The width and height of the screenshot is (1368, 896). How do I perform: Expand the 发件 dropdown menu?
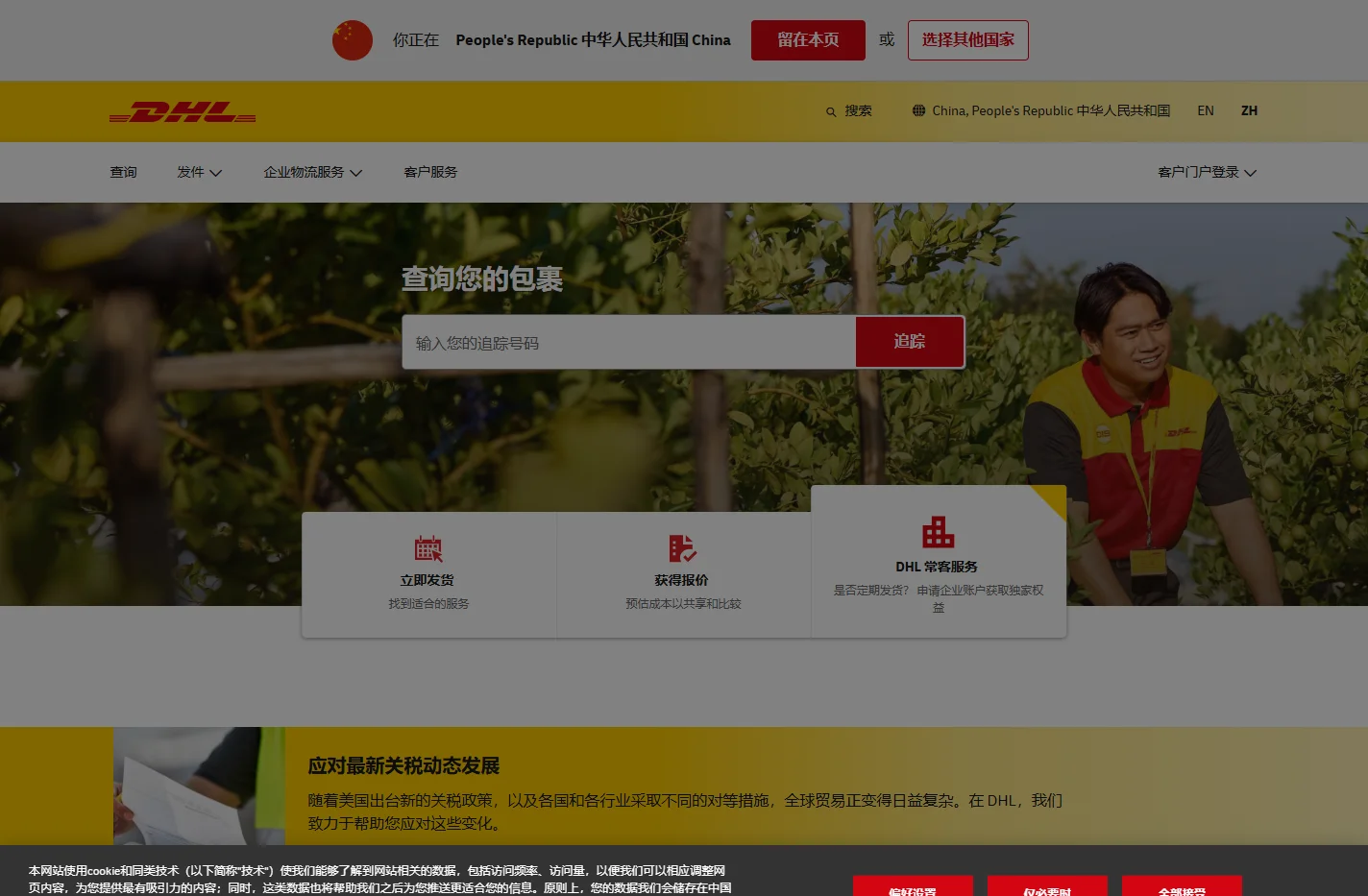pos(199,172)
